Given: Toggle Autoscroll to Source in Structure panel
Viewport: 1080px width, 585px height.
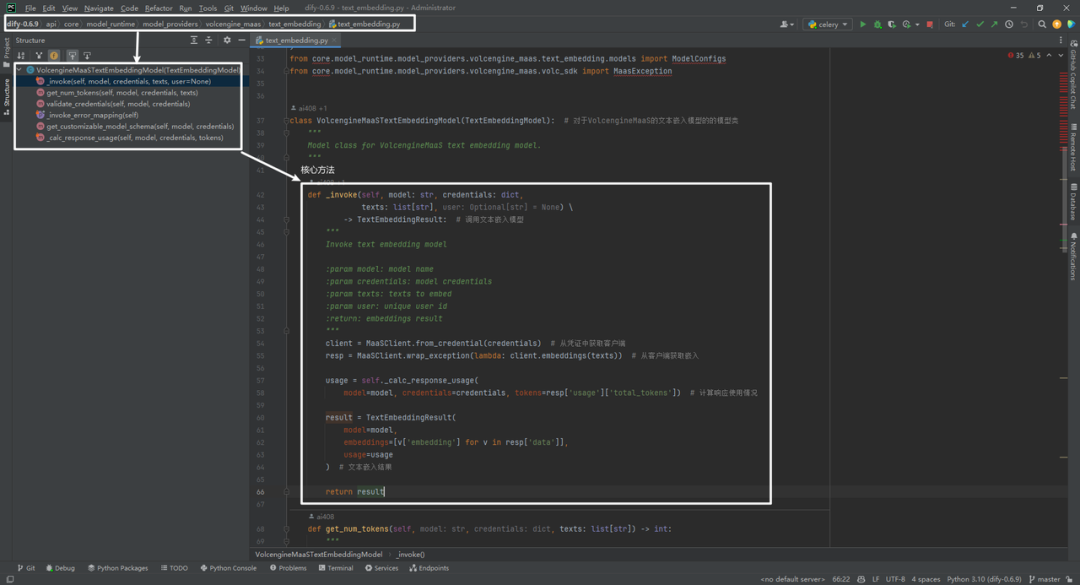Looking at the screenshot, I should click(x=72, y=55).
